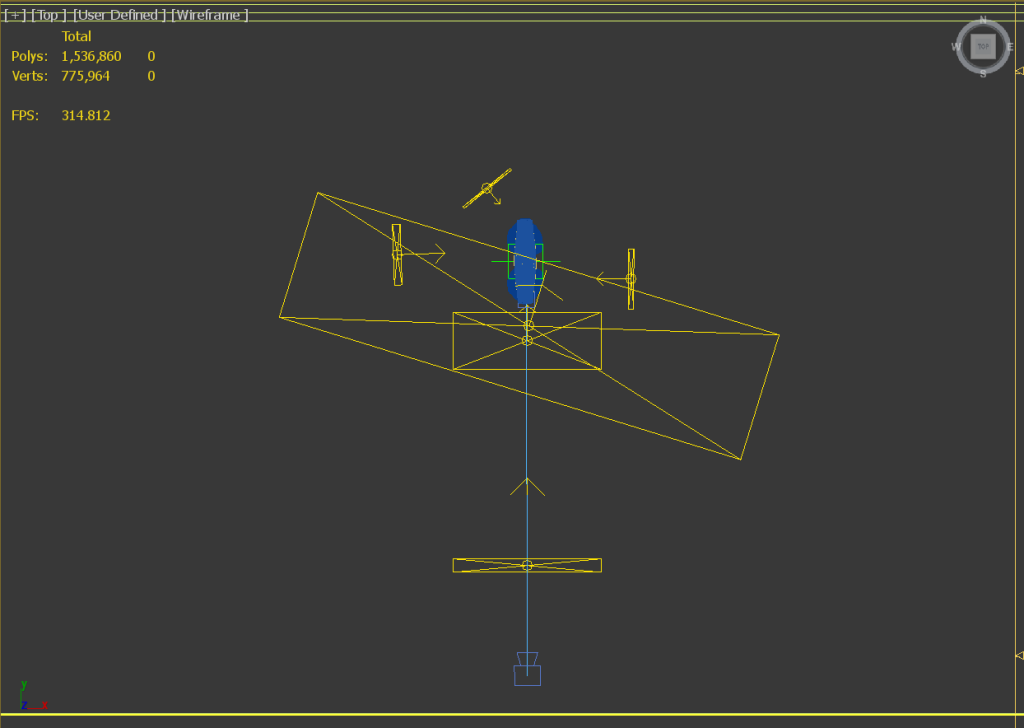The height and width of the screenshot is (728, 1024).
Task: Click the Verts value 775,964
Action: [x=86, y=76]
